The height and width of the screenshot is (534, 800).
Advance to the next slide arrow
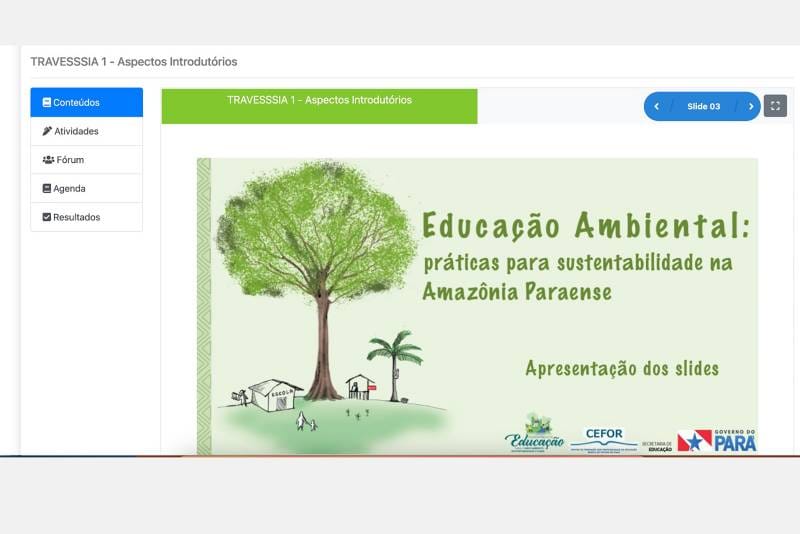751,106
